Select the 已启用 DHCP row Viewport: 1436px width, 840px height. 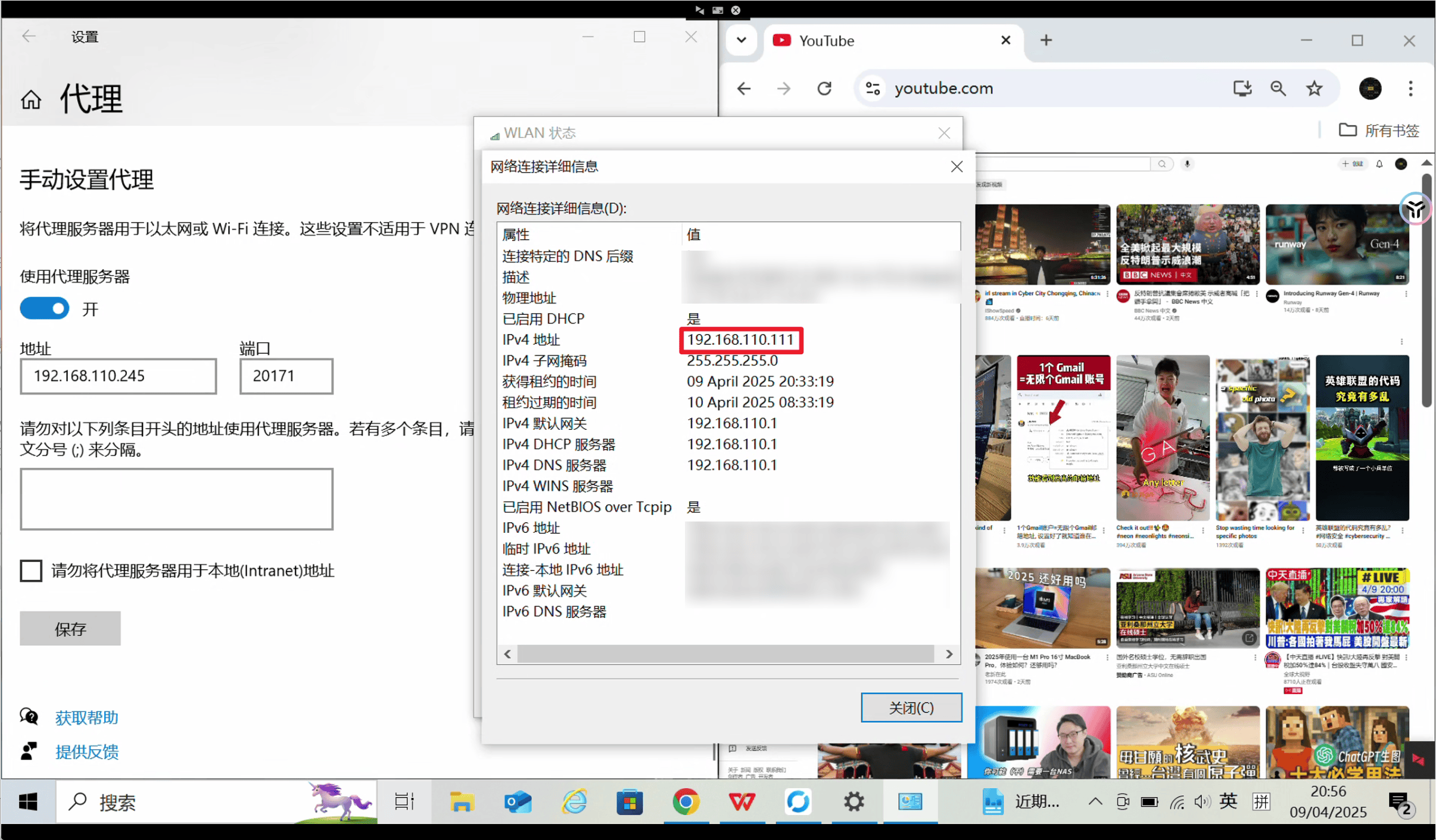(x=728, y=318)
